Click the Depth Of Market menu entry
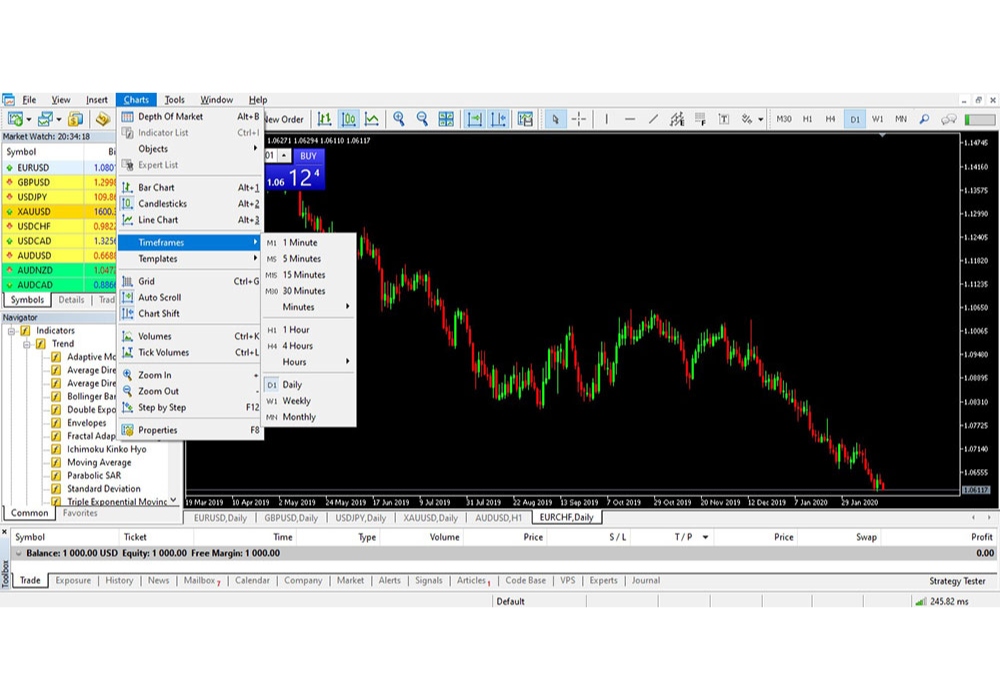 click(x=191, y=116)
